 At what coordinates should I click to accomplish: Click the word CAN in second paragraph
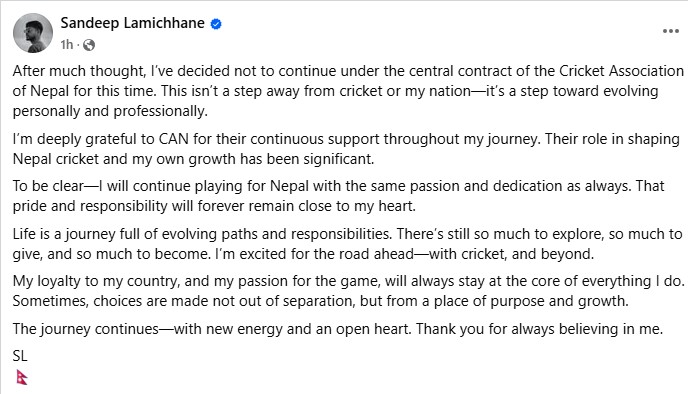(173, 139)
